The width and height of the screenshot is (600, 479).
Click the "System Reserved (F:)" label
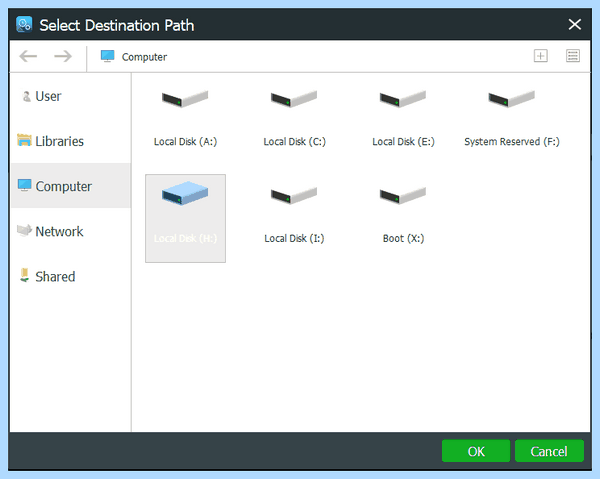coord(512,142)
